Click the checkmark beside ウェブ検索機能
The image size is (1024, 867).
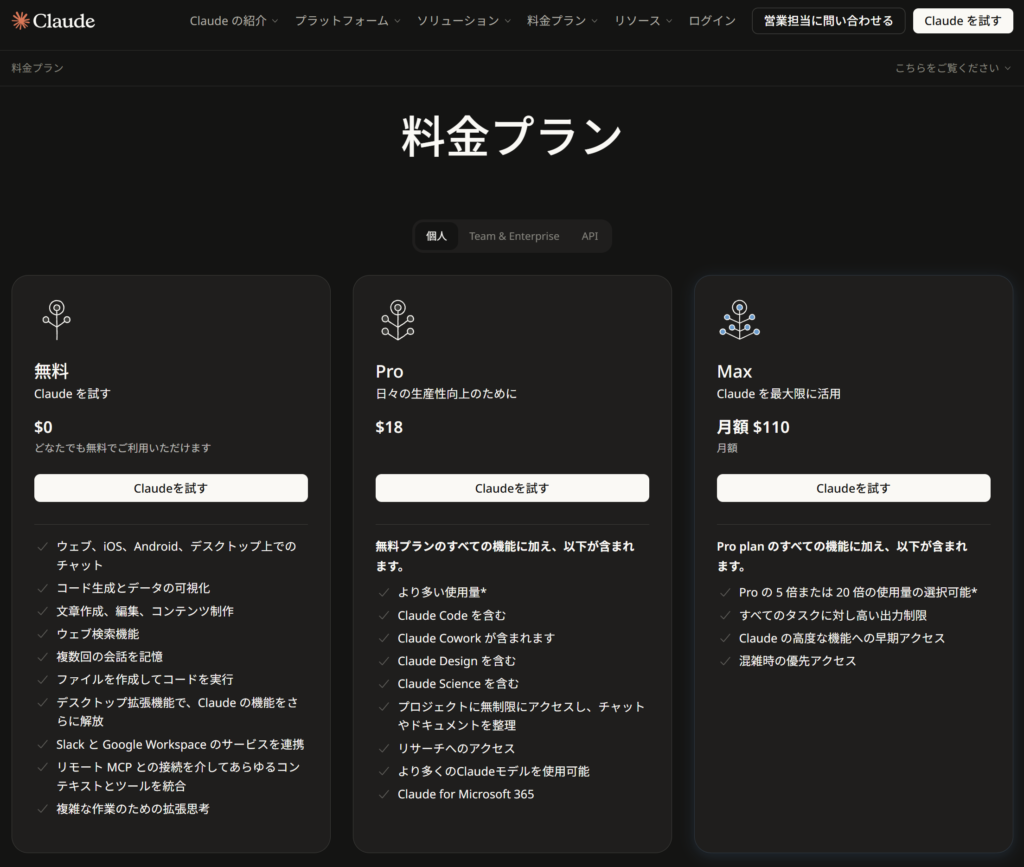pos(42,634)
